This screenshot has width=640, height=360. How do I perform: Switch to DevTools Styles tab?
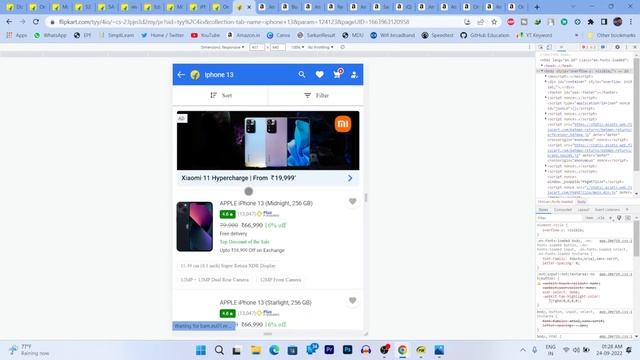(543, 210)
